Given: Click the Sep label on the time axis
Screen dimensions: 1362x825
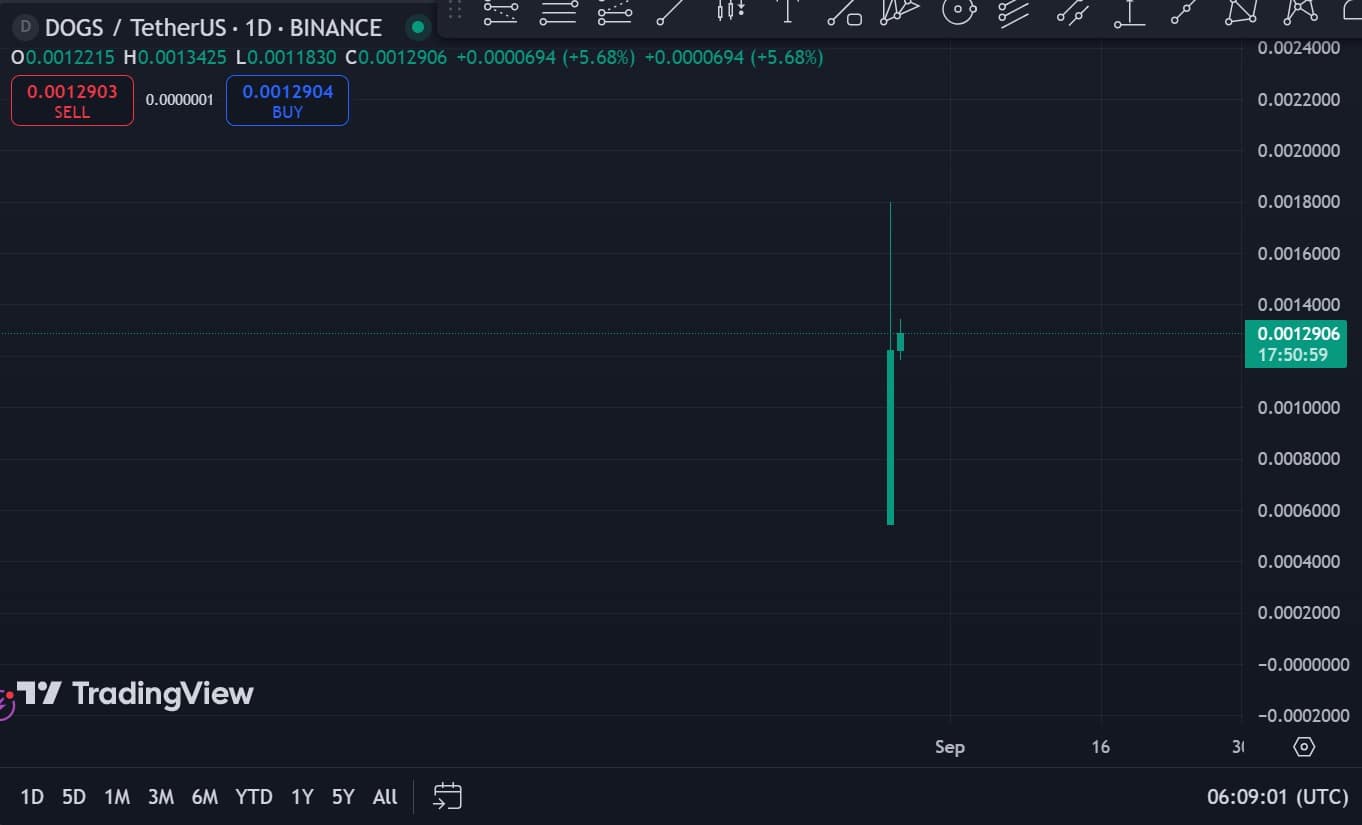Looking at the screenshot, I should tap(949, 747).
